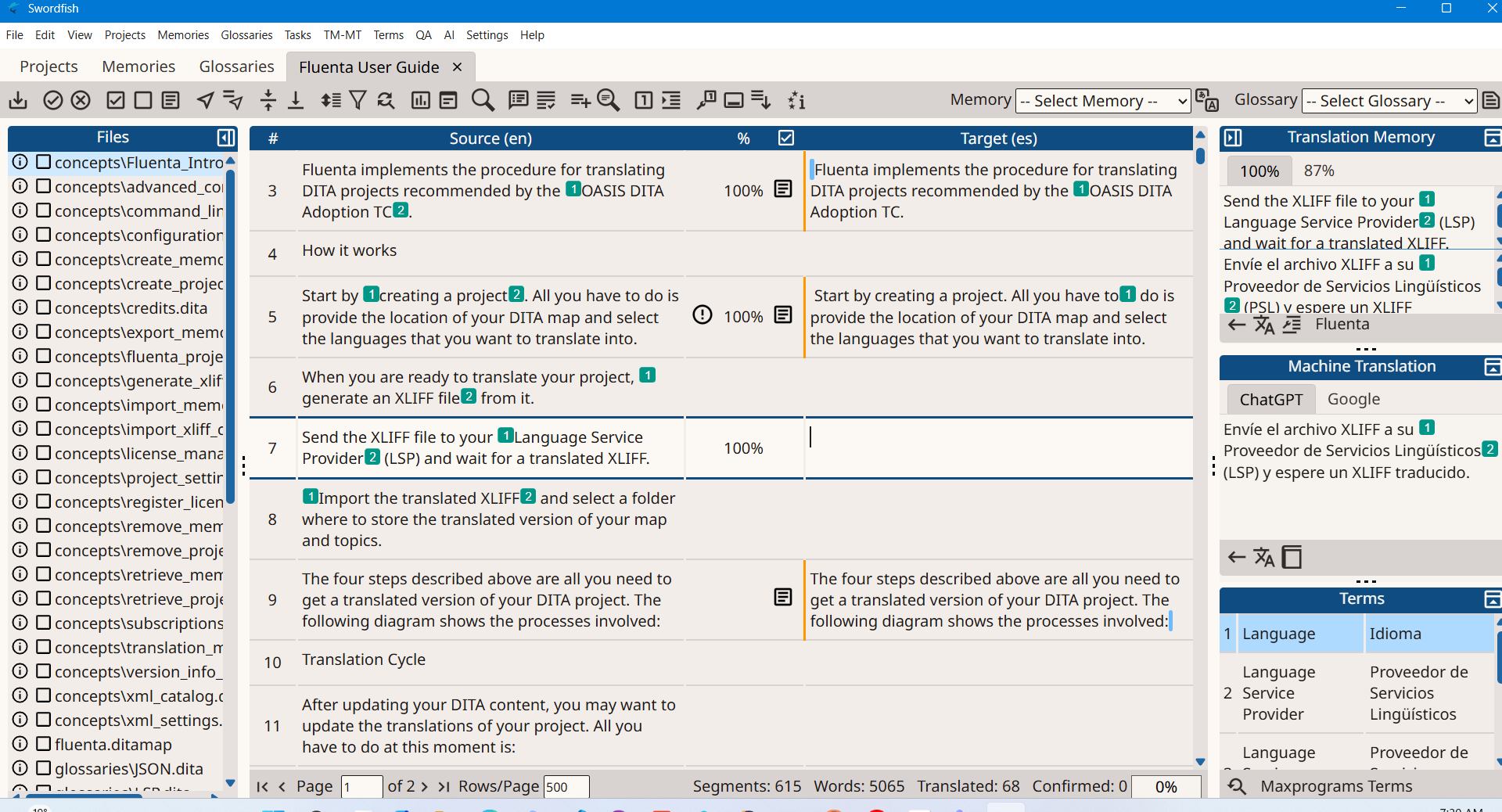Click the Files list vertical scrollbar
Viewport: 1502px width, 812px height.
pos(230,336)
